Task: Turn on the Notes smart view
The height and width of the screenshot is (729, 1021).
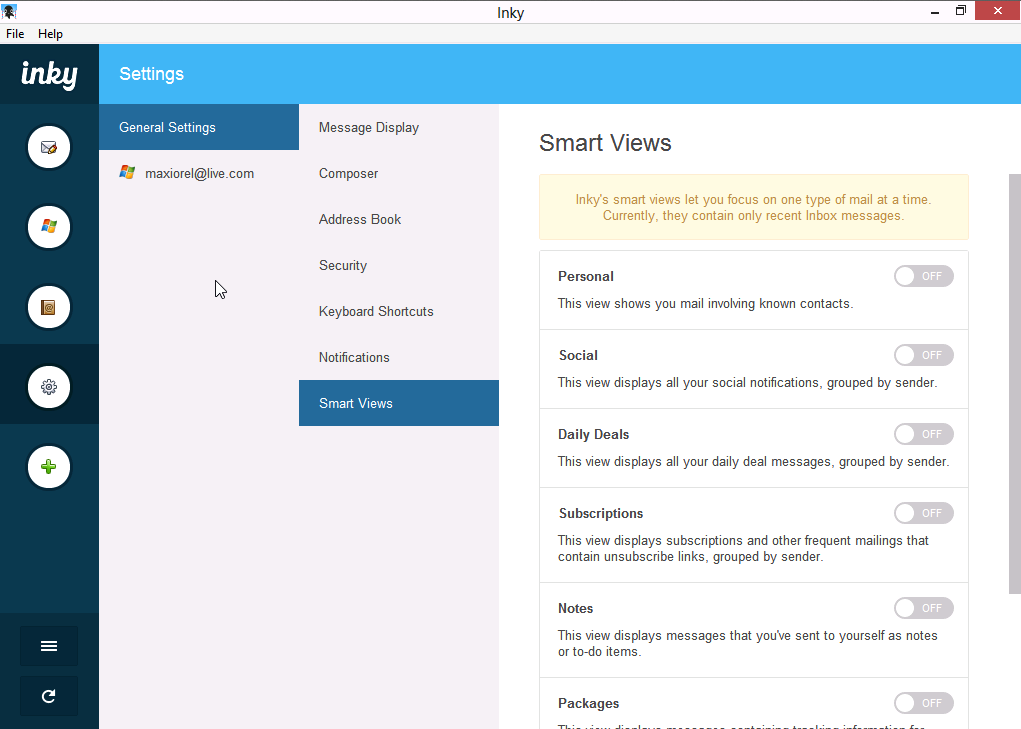Action: click(x=923, y=609)
